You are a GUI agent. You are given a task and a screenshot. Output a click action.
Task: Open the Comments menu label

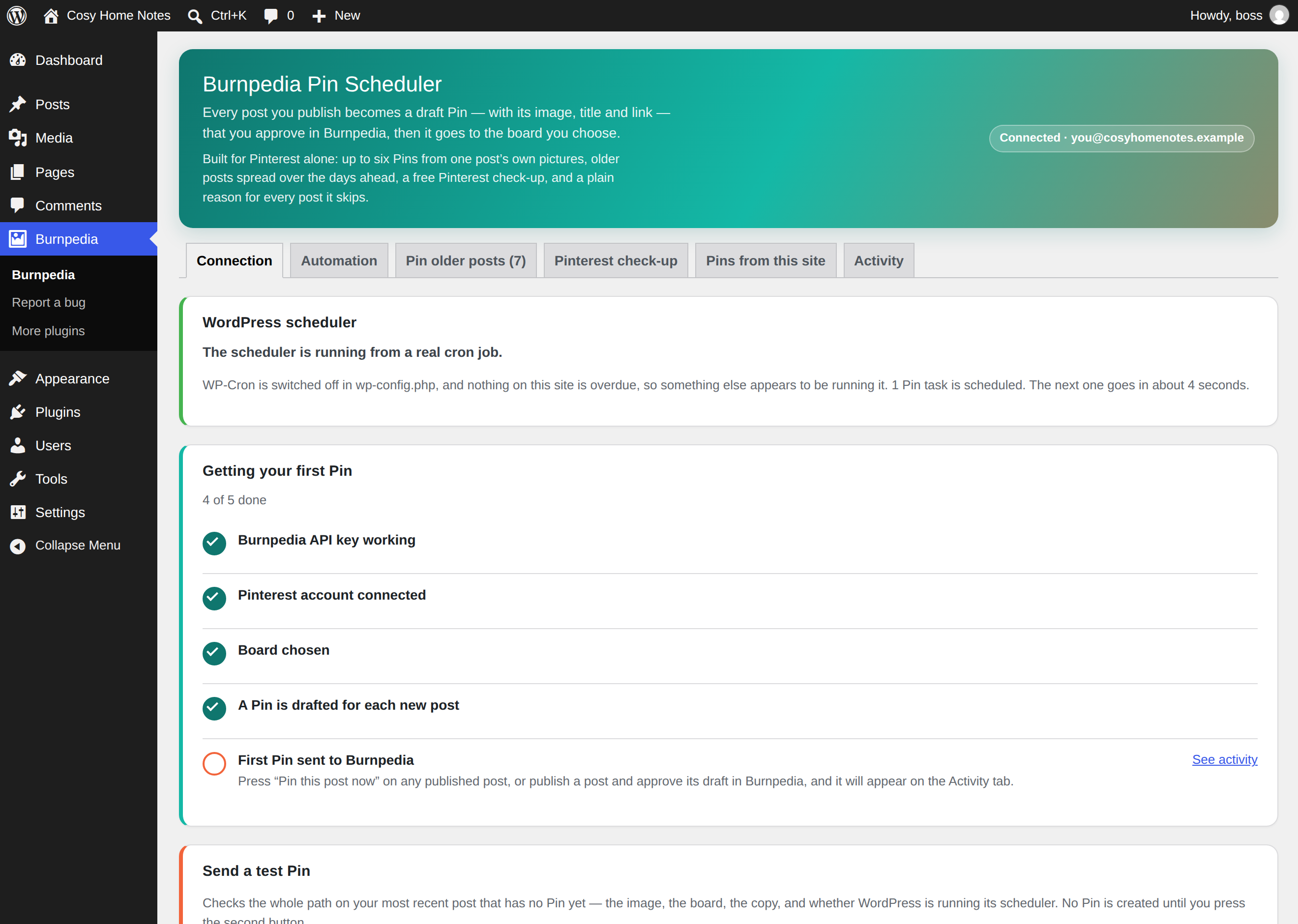coord(68,206)
